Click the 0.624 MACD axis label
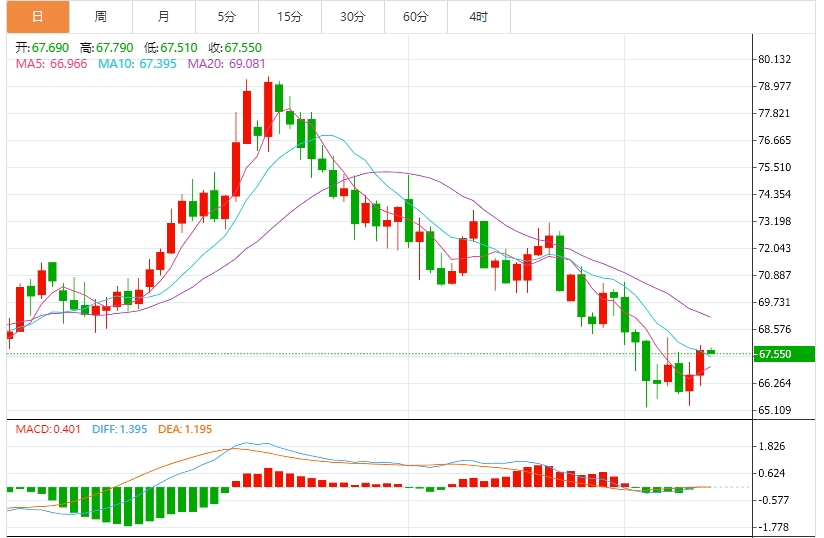The width and height of the screenshot is (824, 538). point(772,473)
